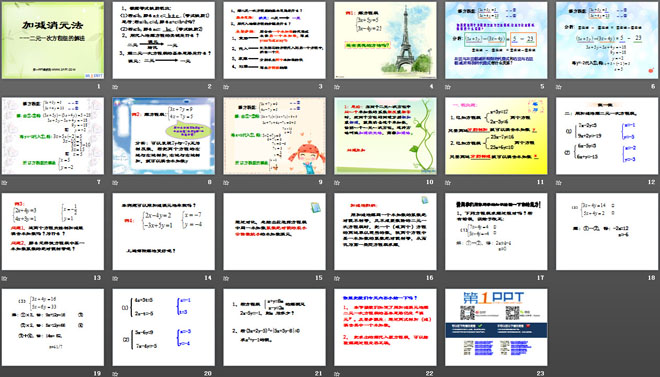660x377 pixels.
Task: Select the last slide with 第1PPT logo
Action: pos(496,327)
